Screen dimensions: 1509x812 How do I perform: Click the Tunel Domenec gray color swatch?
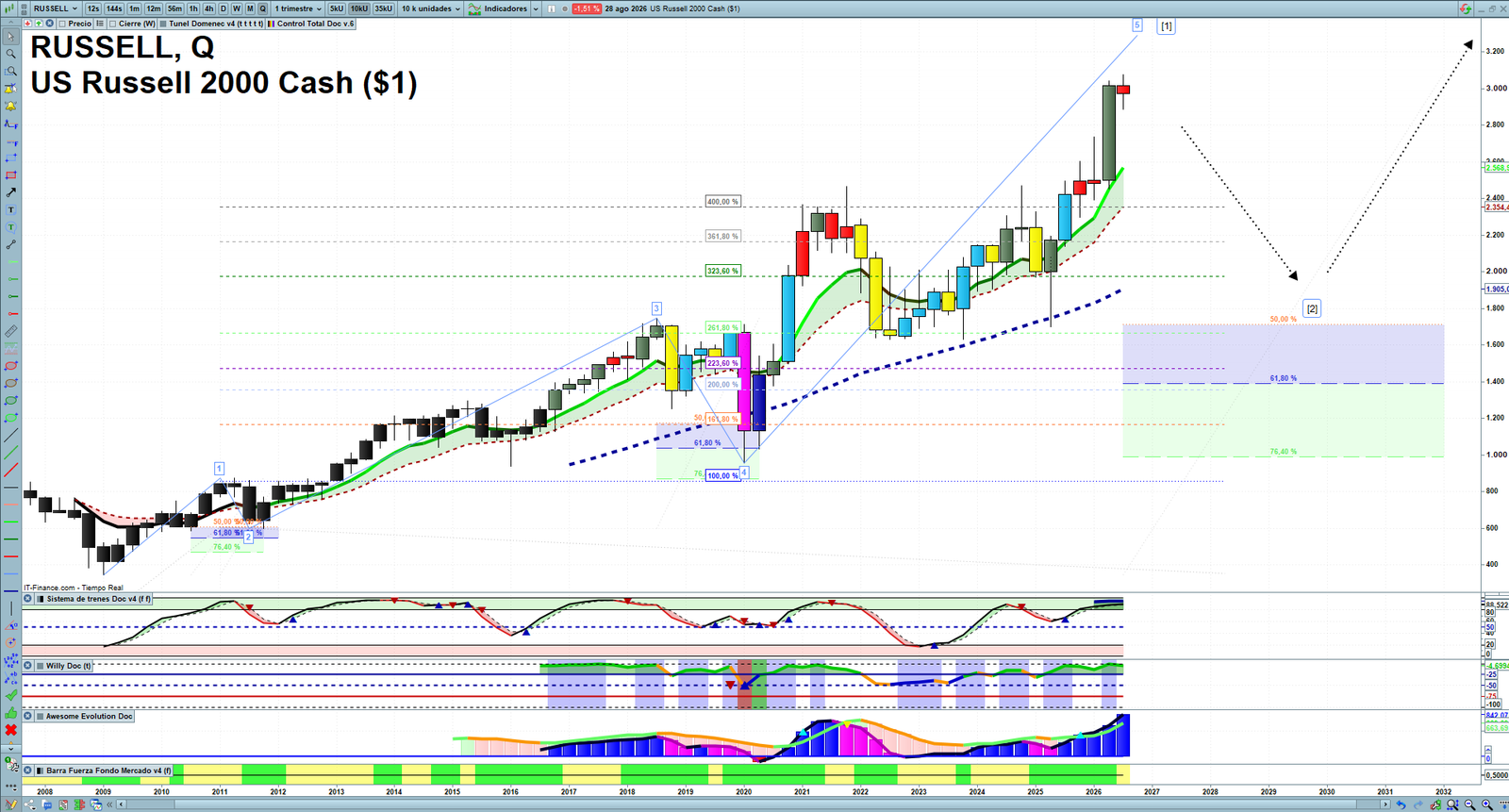click(163, 24)
